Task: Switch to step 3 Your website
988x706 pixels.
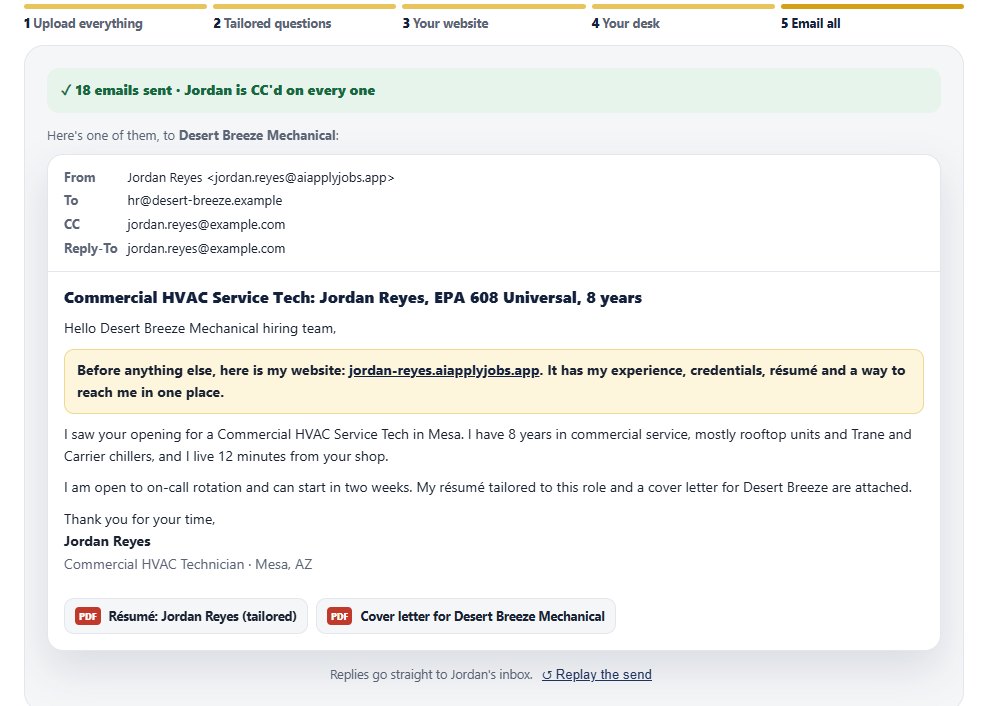Action: click(445, 23)
